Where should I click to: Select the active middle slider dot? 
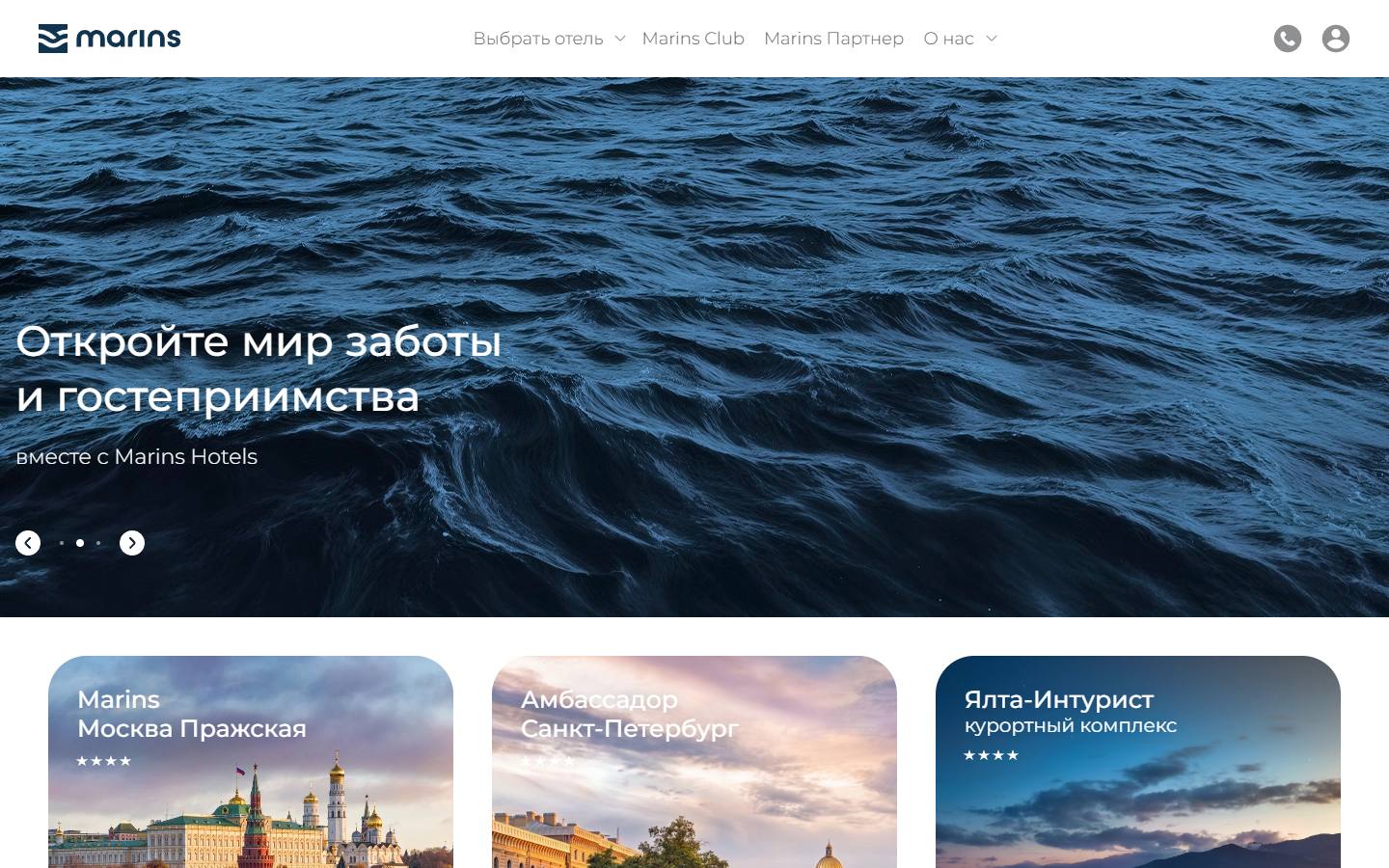[80, 543]
